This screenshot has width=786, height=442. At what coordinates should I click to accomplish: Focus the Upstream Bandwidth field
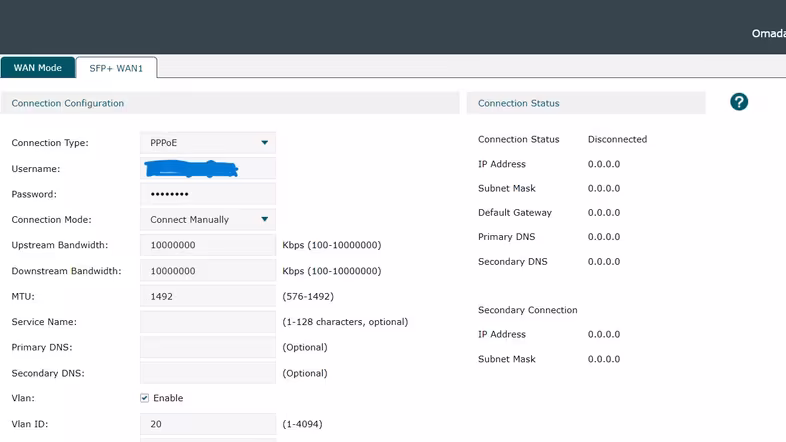pos(208,245)
